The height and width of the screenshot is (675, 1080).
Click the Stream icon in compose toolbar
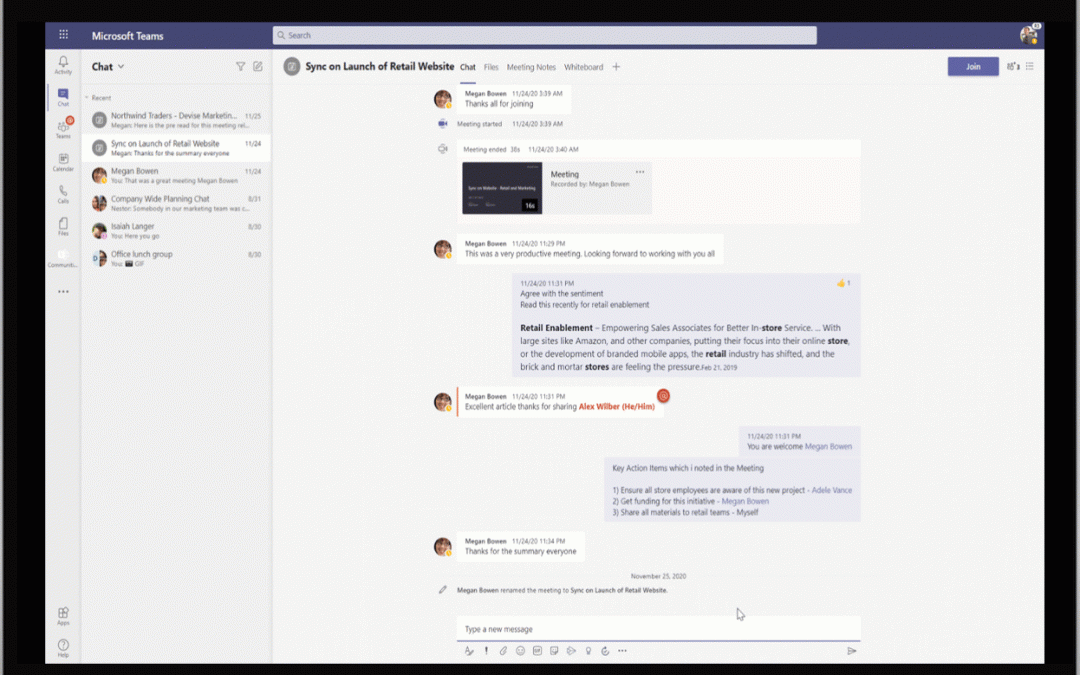pyautogui.click(x=571, y=650)
